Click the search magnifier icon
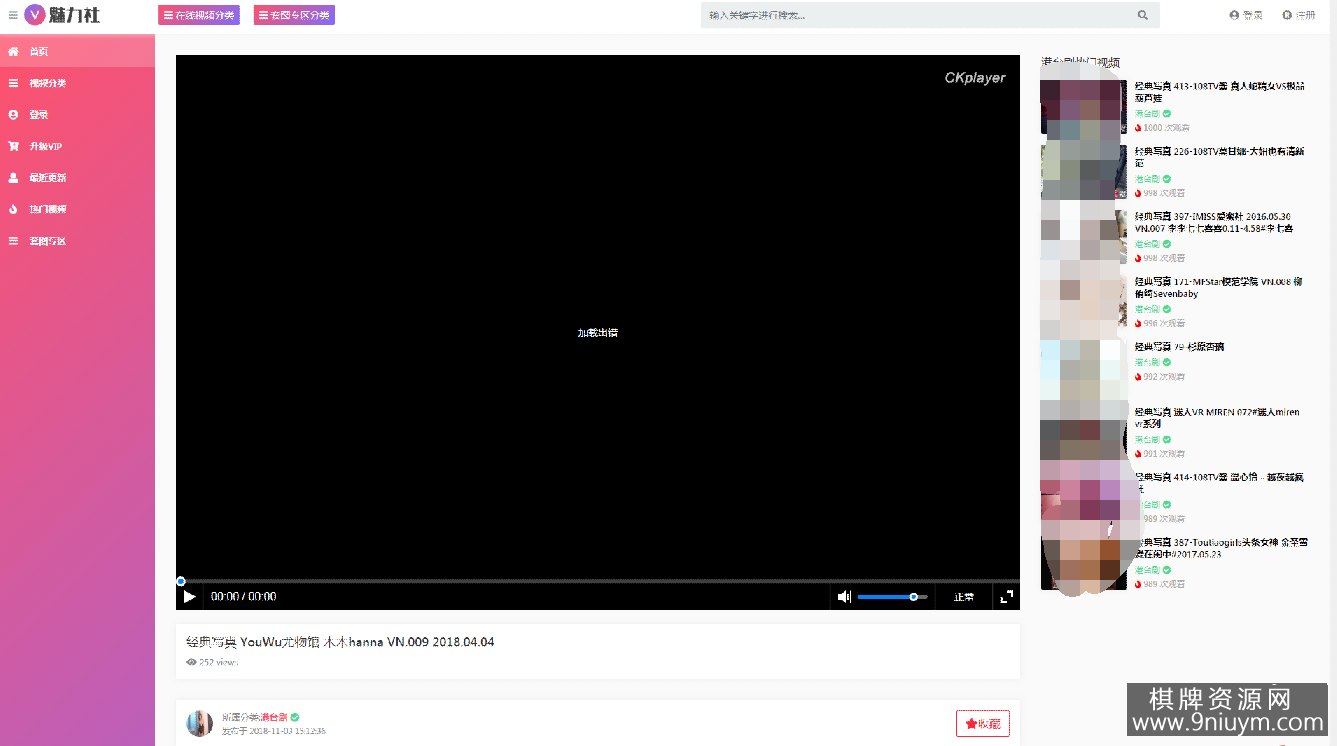This screenshot has height=746, width=1337. [x=1143, y=15]
